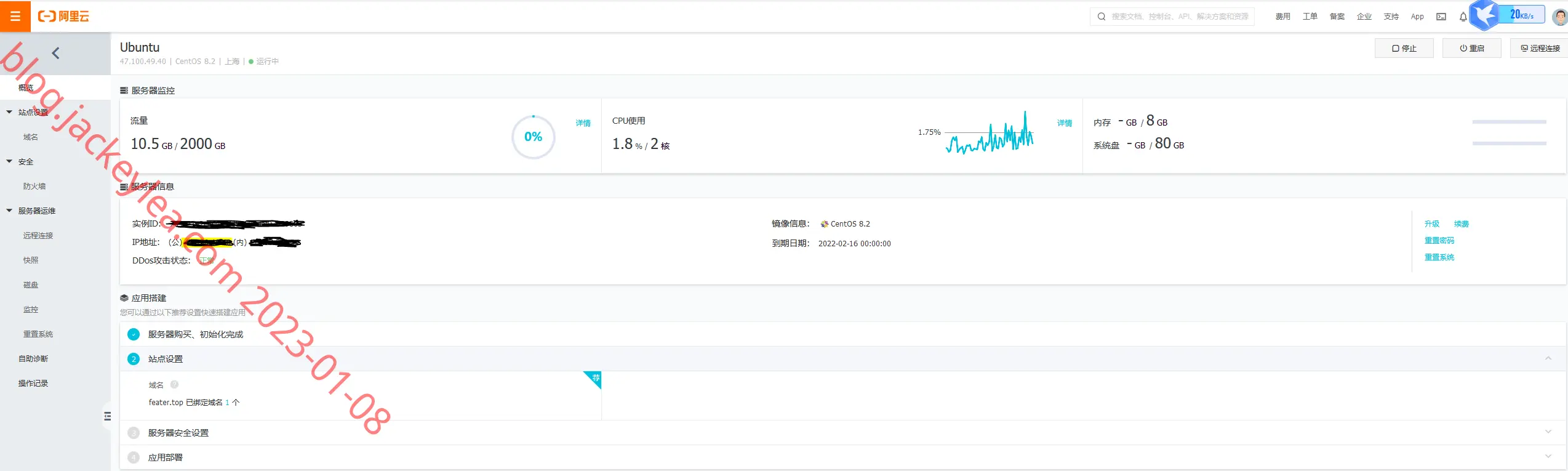Open the user avatar menu
Image resolution: width=1568 pixels, height=471 pixels.
[x=1559, y=17]
